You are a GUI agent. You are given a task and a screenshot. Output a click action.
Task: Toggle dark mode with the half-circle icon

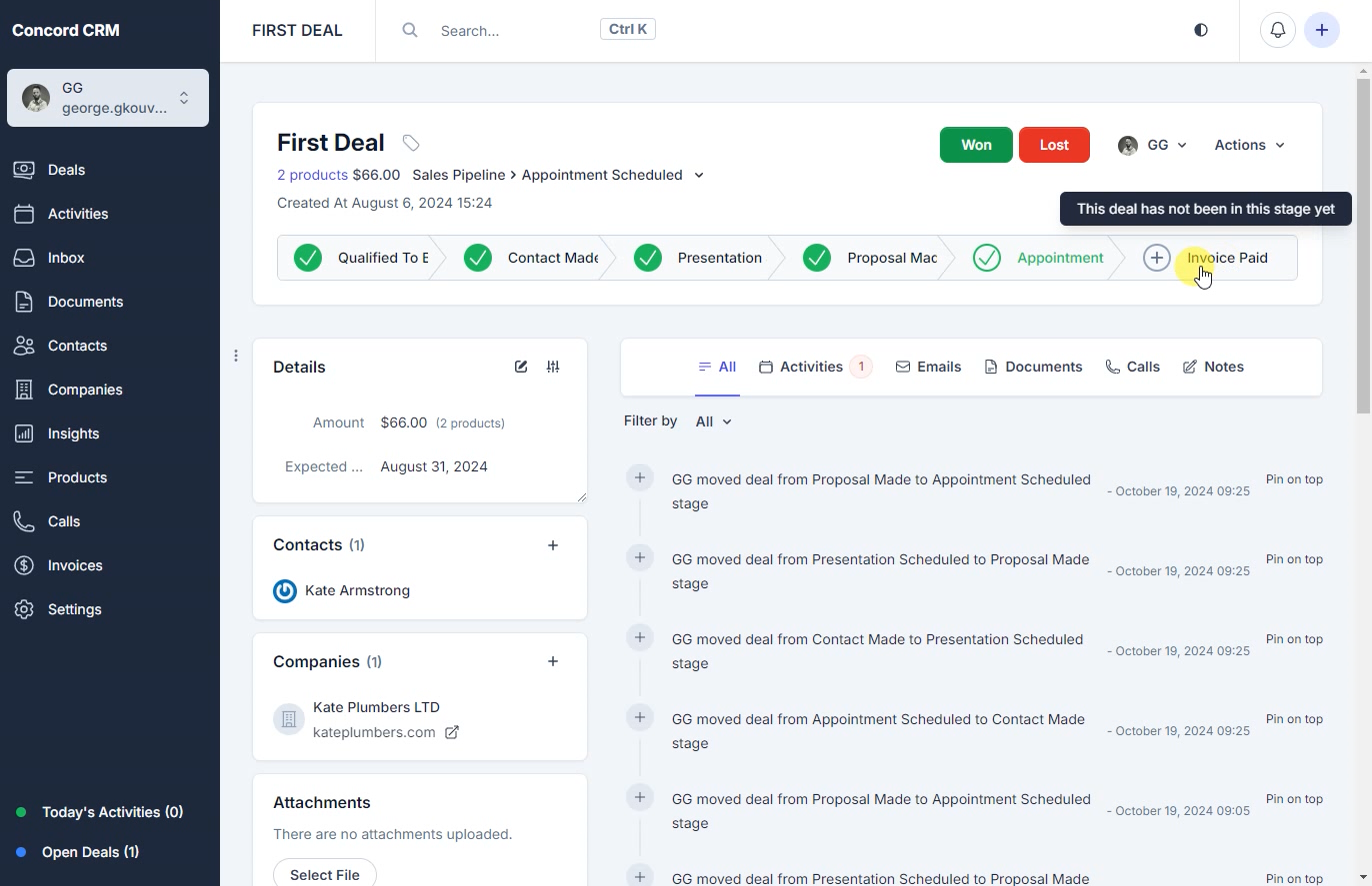1200,30
